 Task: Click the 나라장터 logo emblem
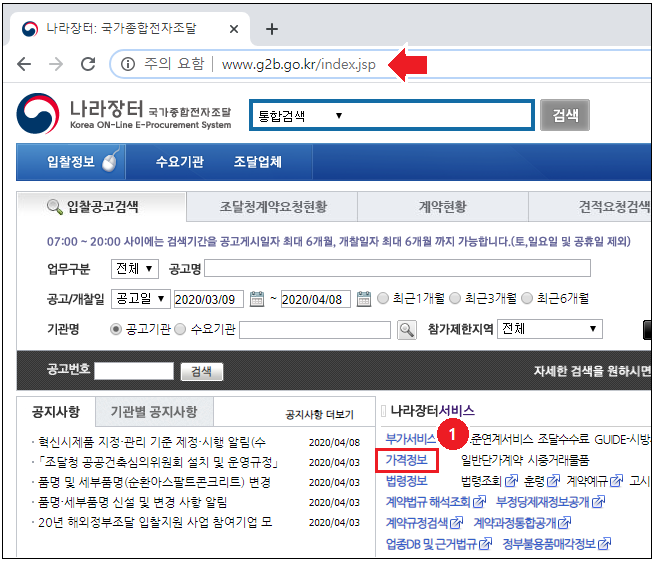[x=38, y=113]
